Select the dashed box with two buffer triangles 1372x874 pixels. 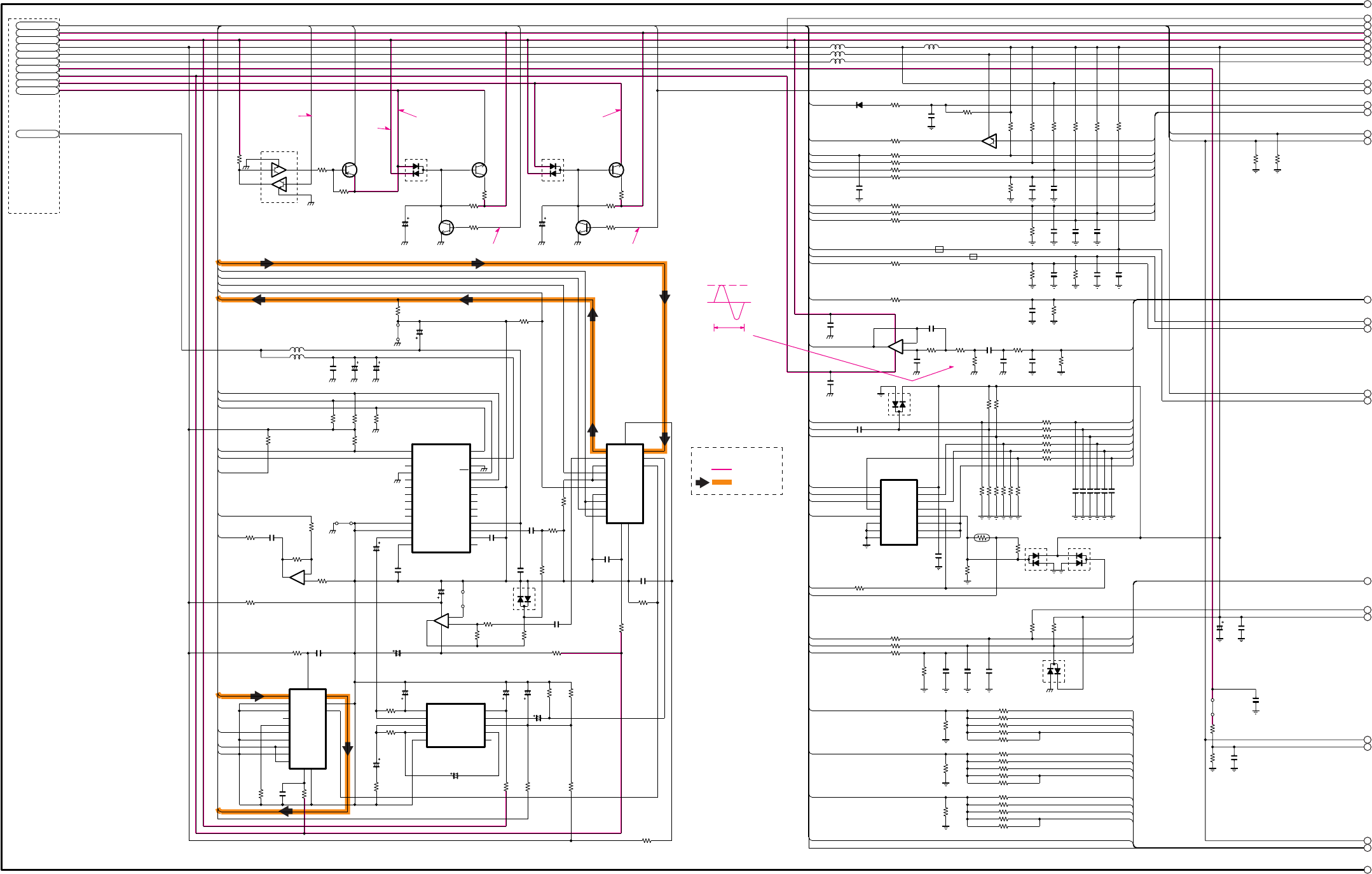point(279,177)
